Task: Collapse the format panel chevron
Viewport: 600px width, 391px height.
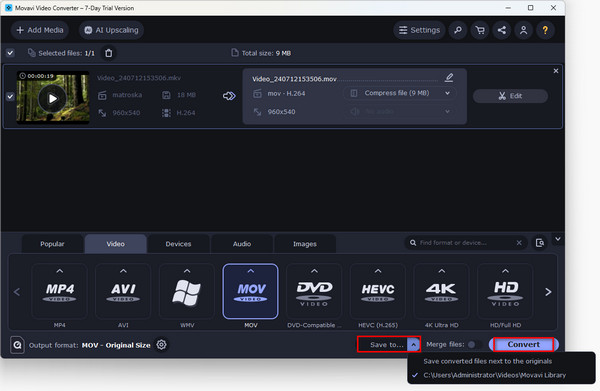Action: pos(558,239)
